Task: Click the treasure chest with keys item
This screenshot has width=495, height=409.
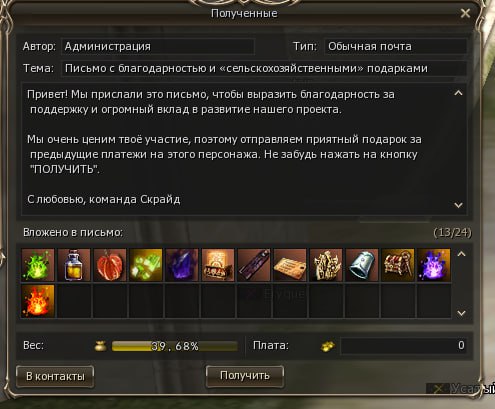Action: point(398,265)
